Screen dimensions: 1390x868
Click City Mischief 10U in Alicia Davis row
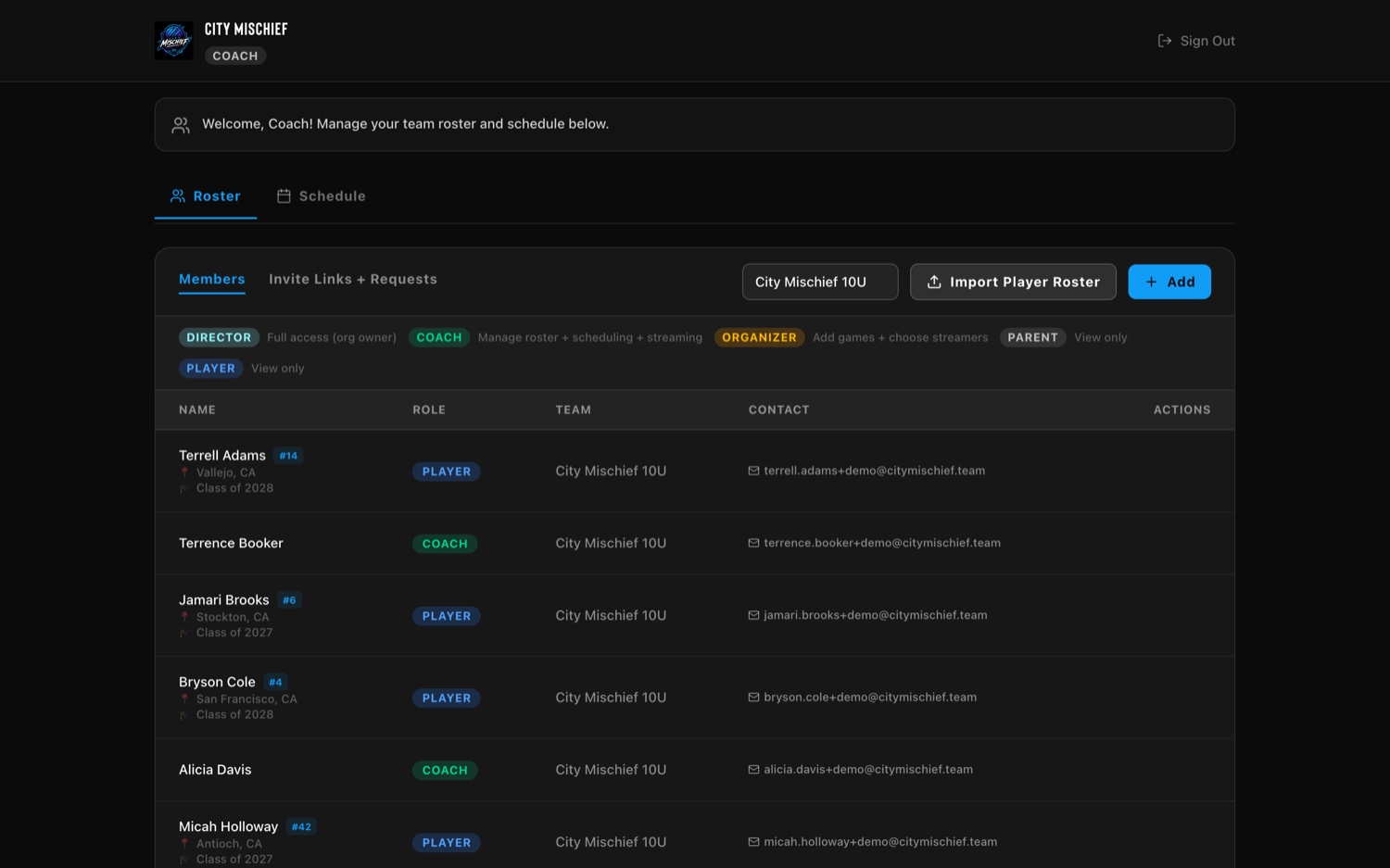(x=611, y=770)
